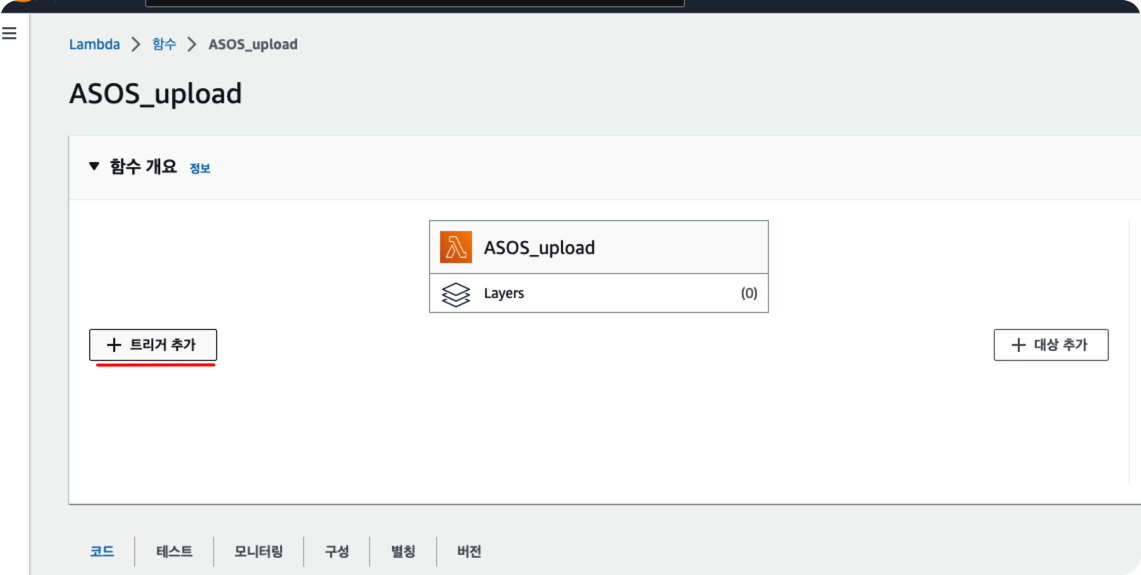
Task: Click the orange Lambda function icon
Action: click(456, 247)
